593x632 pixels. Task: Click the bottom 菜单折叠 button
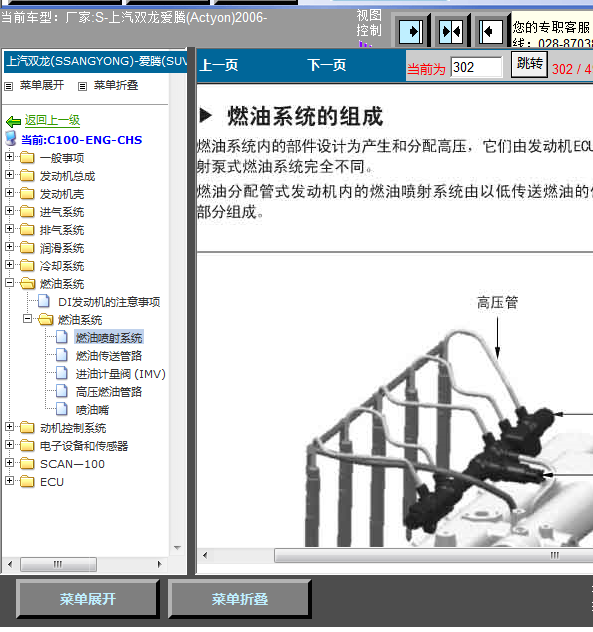click(240, 599)
